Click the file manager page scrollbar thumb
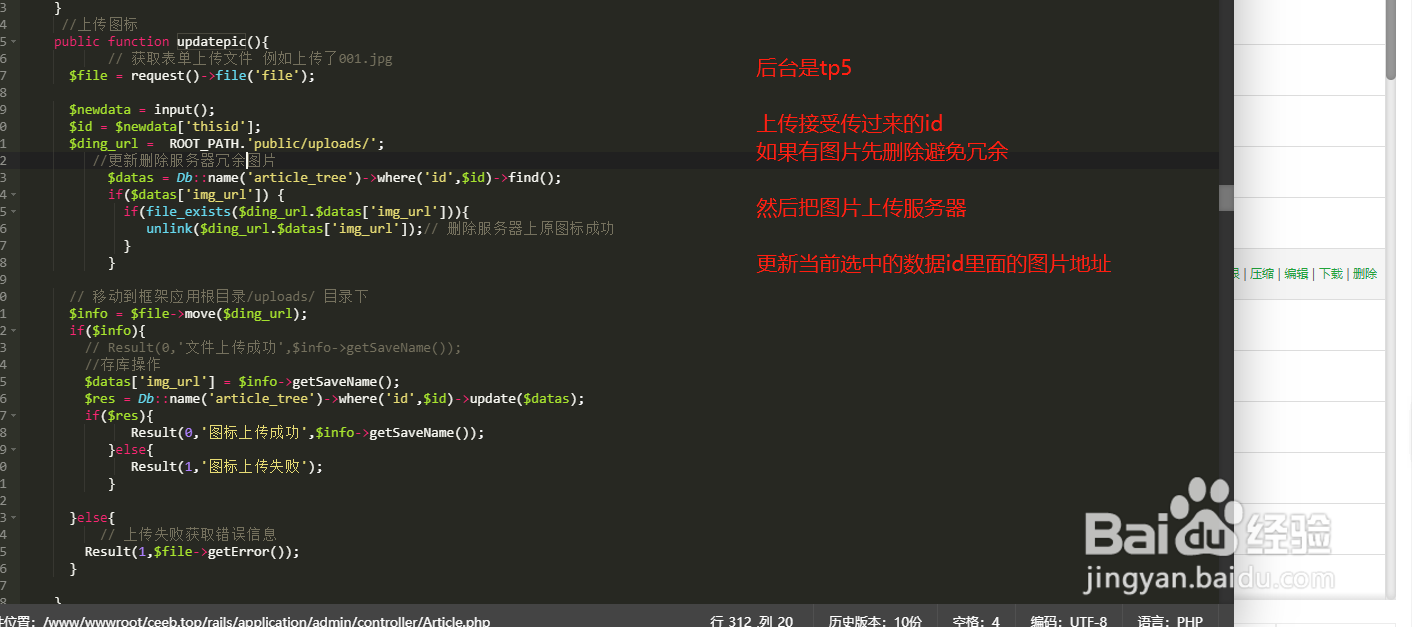Screen dimensions: 1412x627 click(x=1391, y=40)
